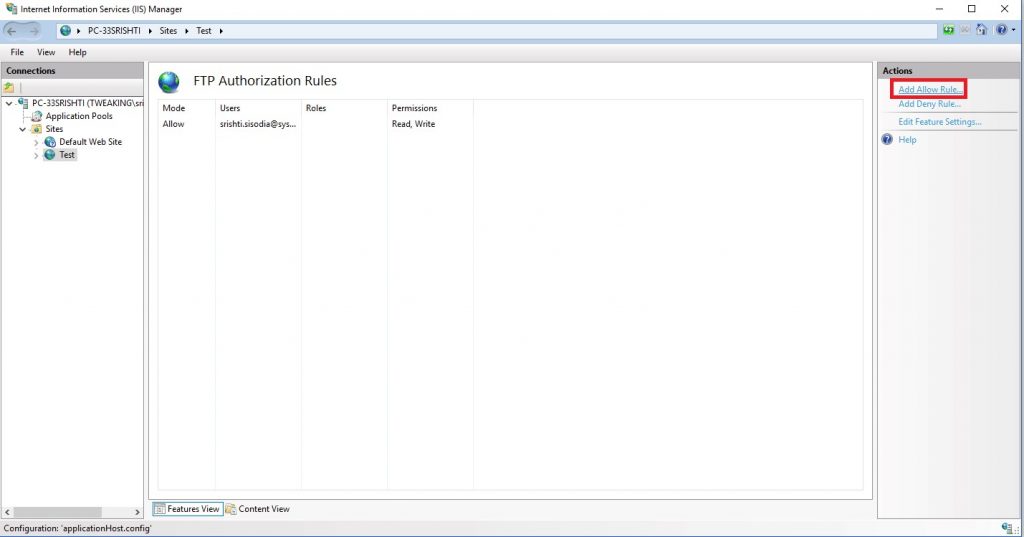Expand the Test site node
The width and height of the screenshot is (1024, 537).
pyautogui.click(x=36, y=155)
